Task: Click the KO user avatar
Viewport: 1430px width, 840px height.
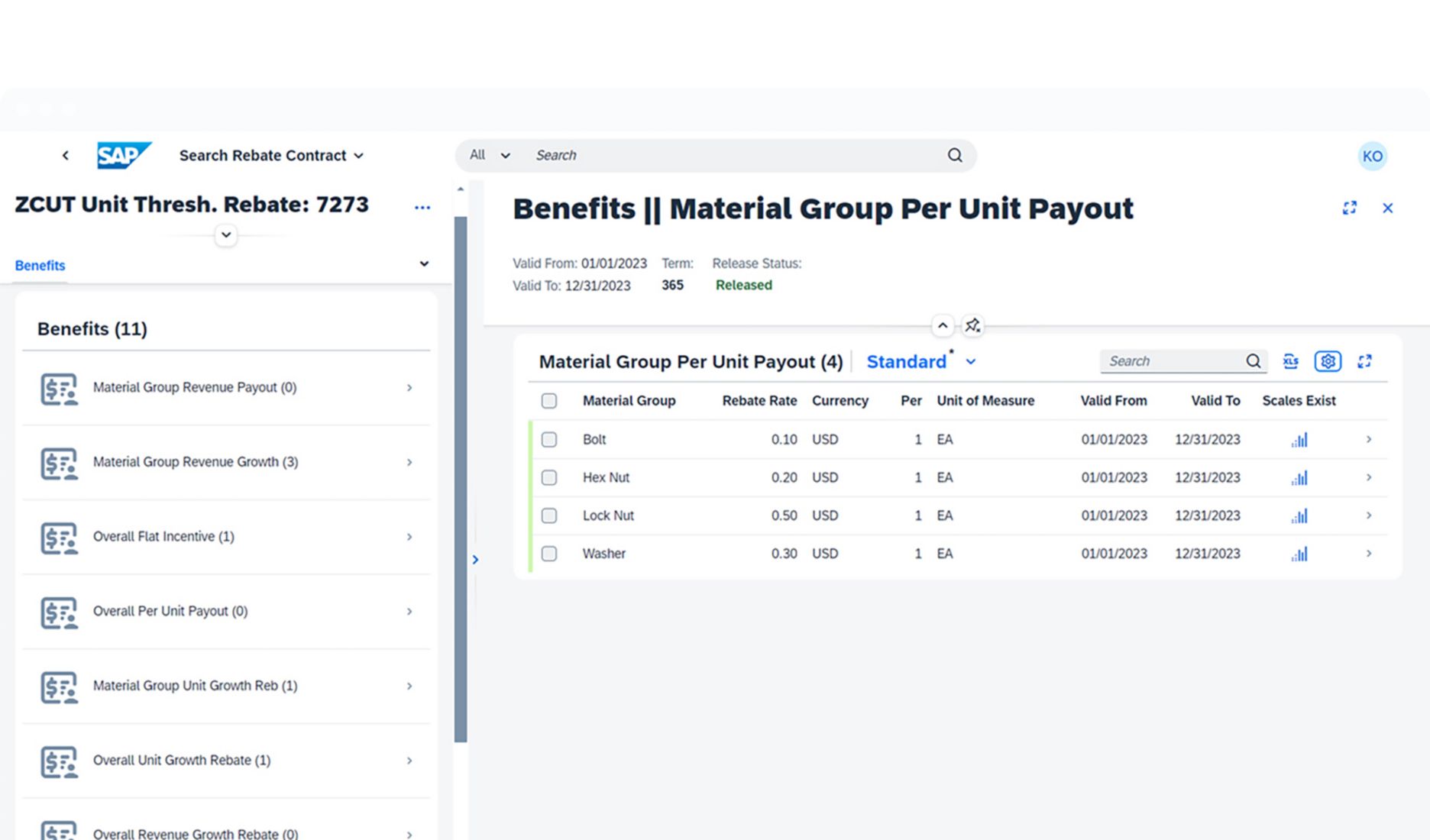Action: pos(1372,157)
